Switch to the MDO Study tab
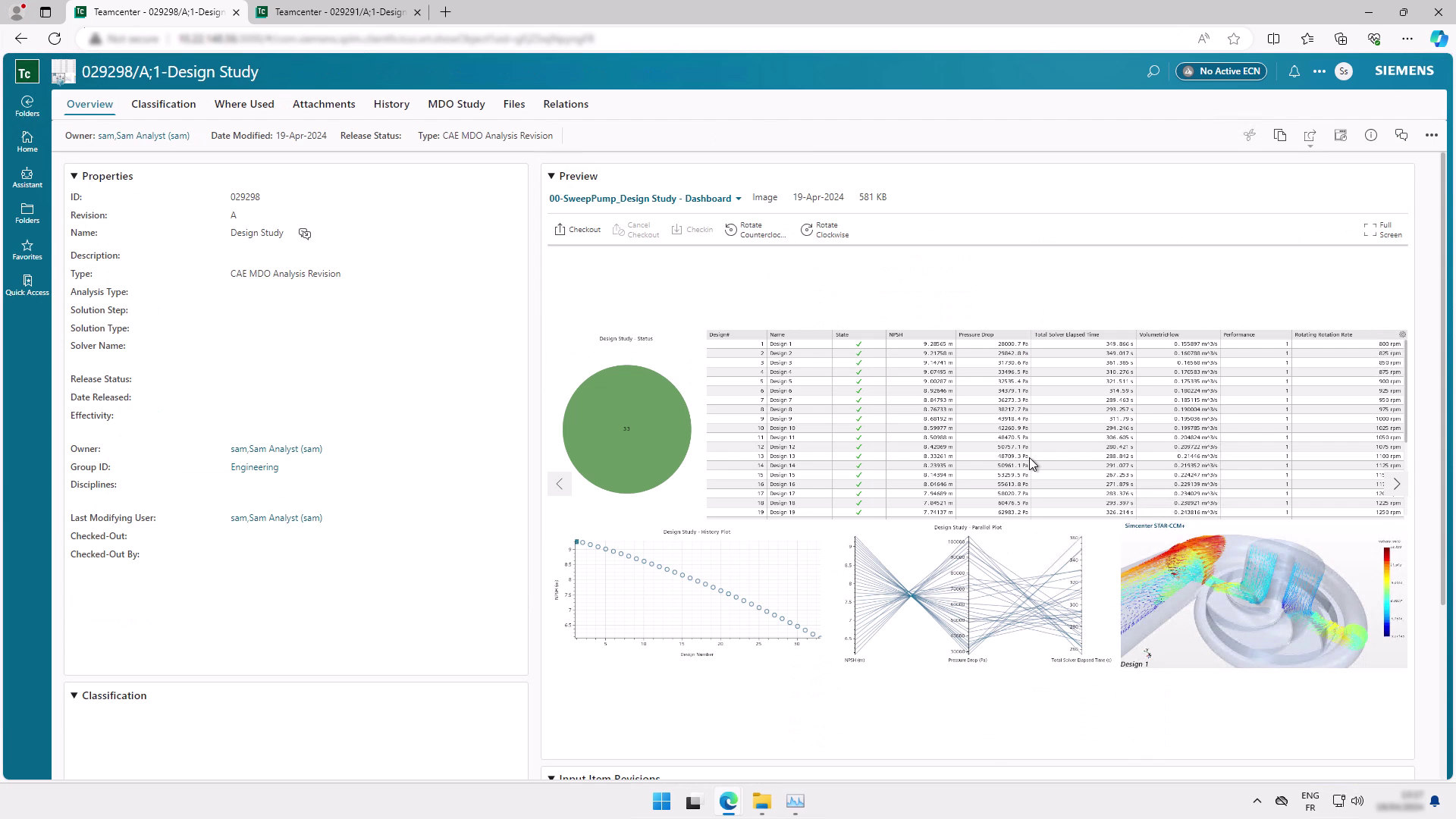The width and height of the screenshot is (1456, 819). 456,104
